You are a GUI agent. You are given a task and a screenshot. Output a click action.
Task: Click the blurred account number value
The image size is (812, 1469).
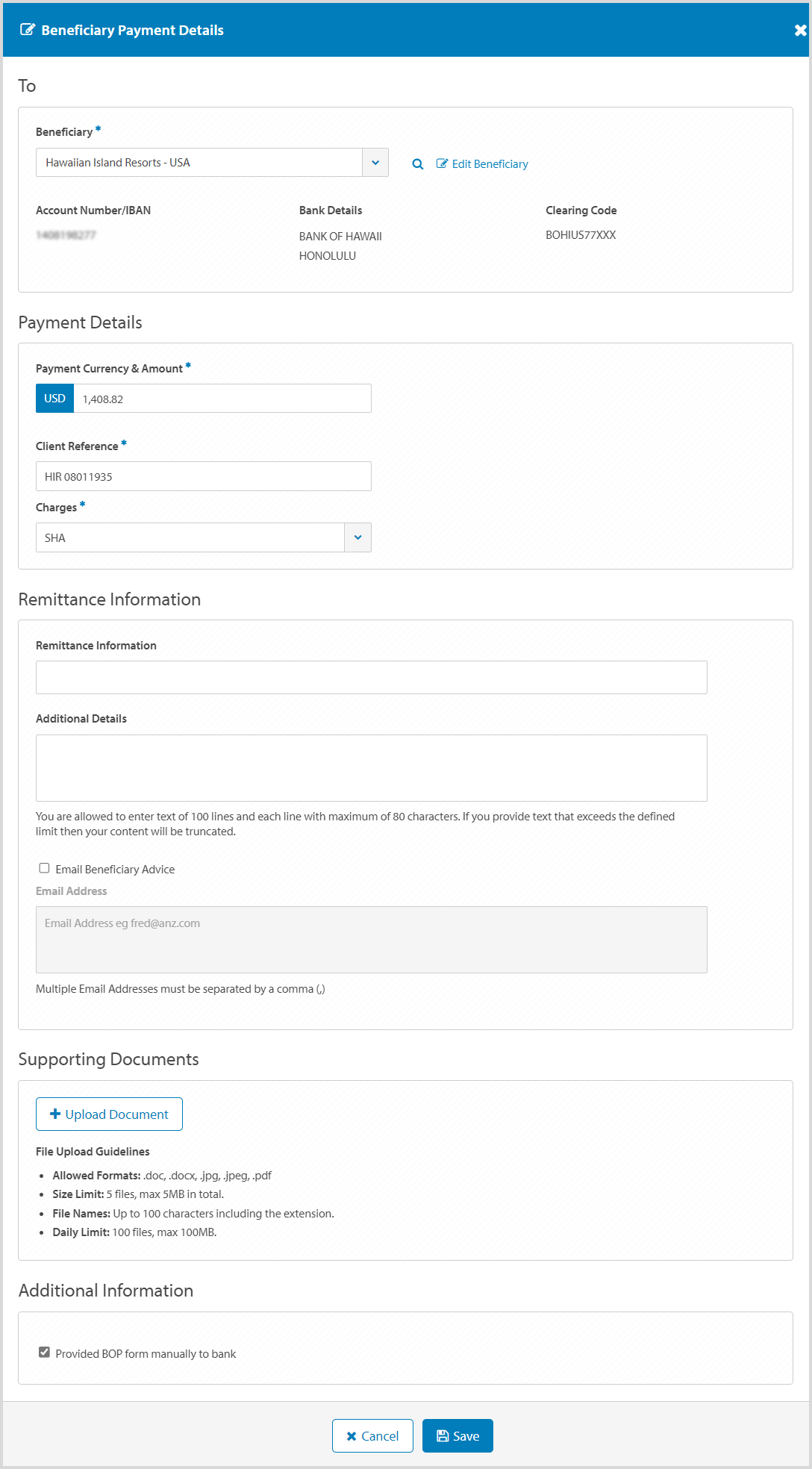point(66,235)
